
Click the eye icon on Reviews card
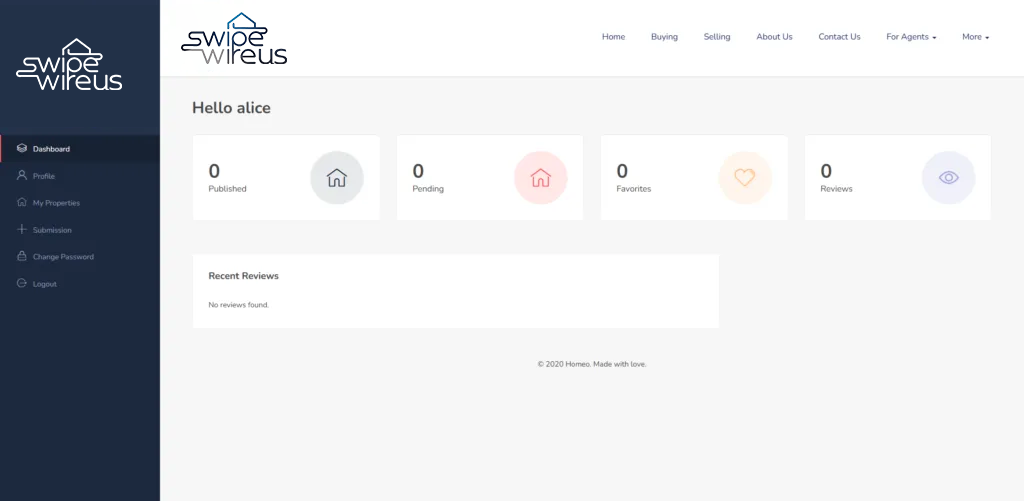(x=949, y=178)
